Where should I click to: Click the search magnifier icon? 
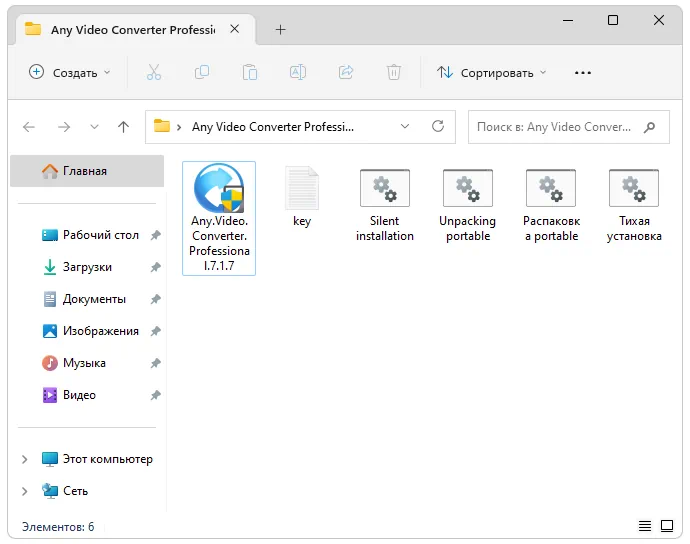tap(650, 127)
